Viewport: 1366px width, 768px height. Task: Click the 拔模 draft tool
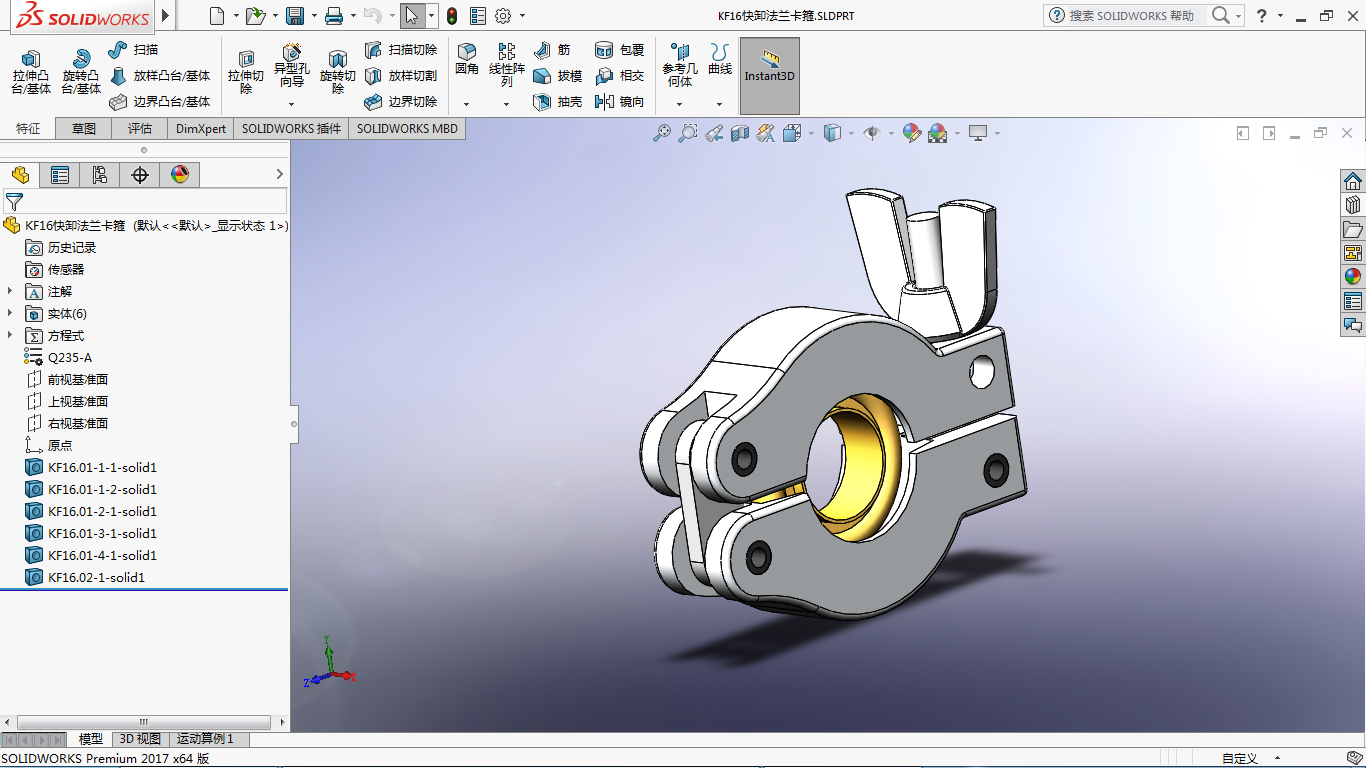(x=557, y=75)
